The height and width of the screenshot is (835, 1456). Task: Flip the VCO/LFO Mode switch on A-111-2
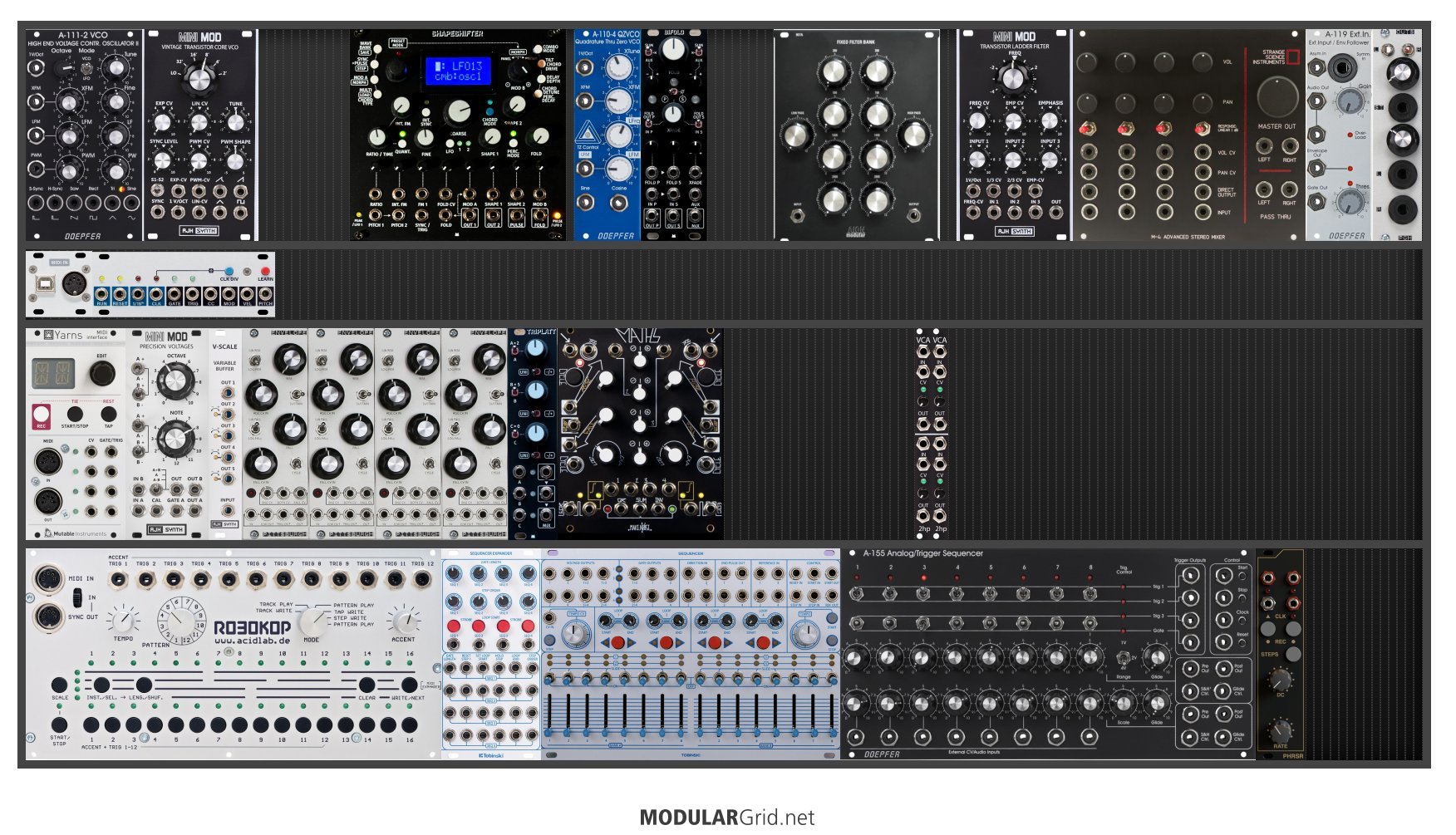86,70
